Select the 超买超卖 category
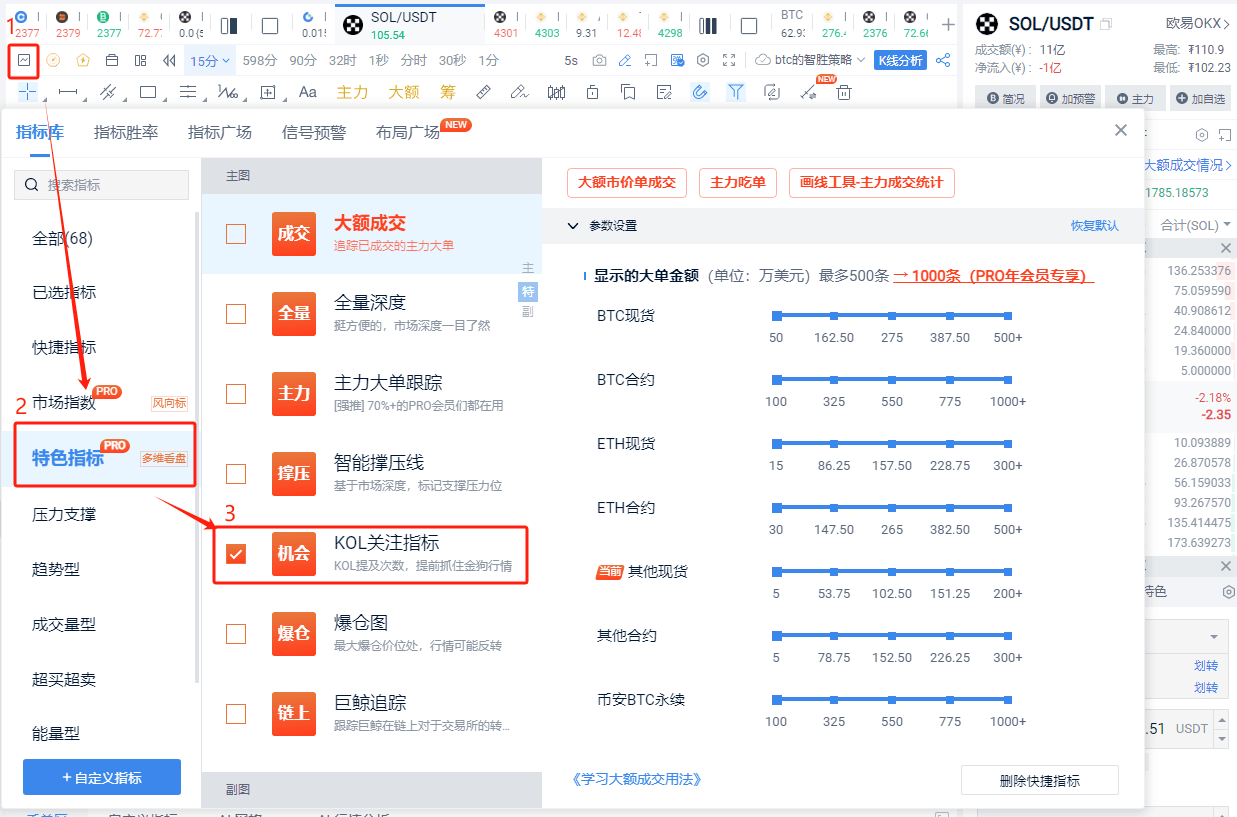Image resolution: width=1237 pixels, height=817 pixels. coord(64,679)
